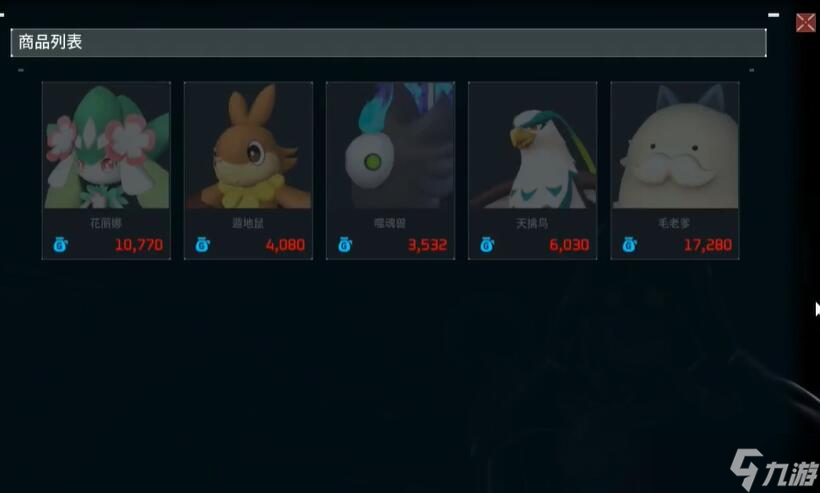Viewport: 820px width, 493px height.
Task: Close the merchant window with red X
Action: click(x=805, y=22)
